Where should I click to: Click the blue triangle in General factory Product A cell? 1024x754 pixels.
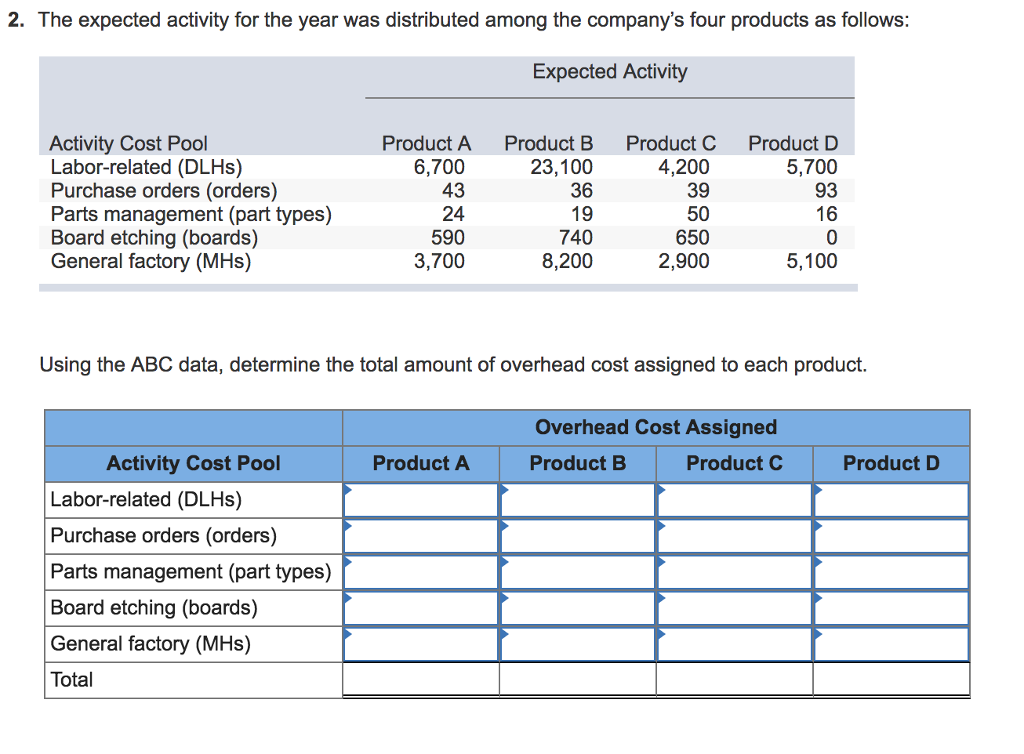(x=347, y=634)
